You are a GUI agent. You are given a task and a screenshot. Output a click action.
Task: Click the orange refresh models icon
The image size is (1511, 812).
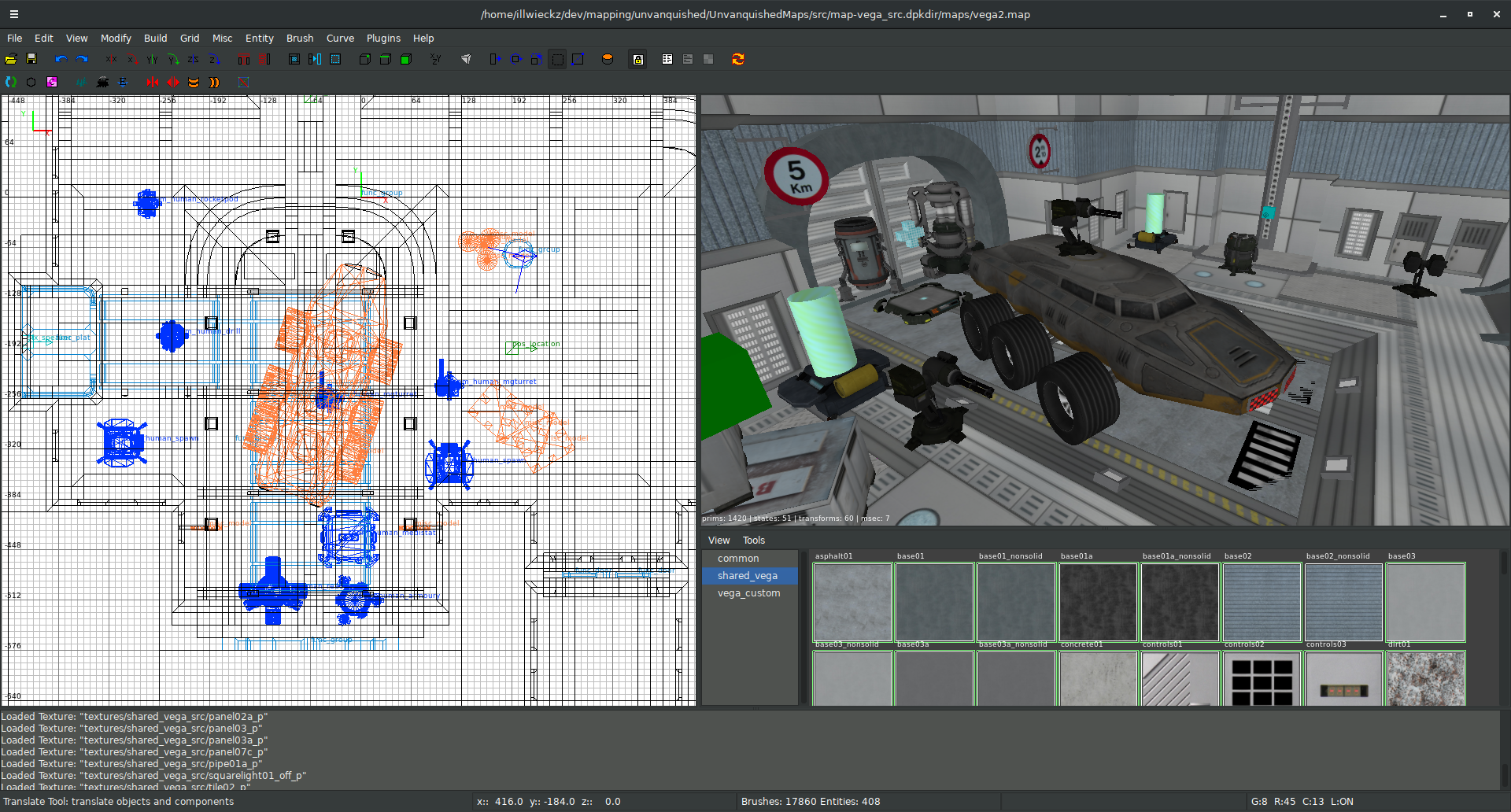coord(737,59)
